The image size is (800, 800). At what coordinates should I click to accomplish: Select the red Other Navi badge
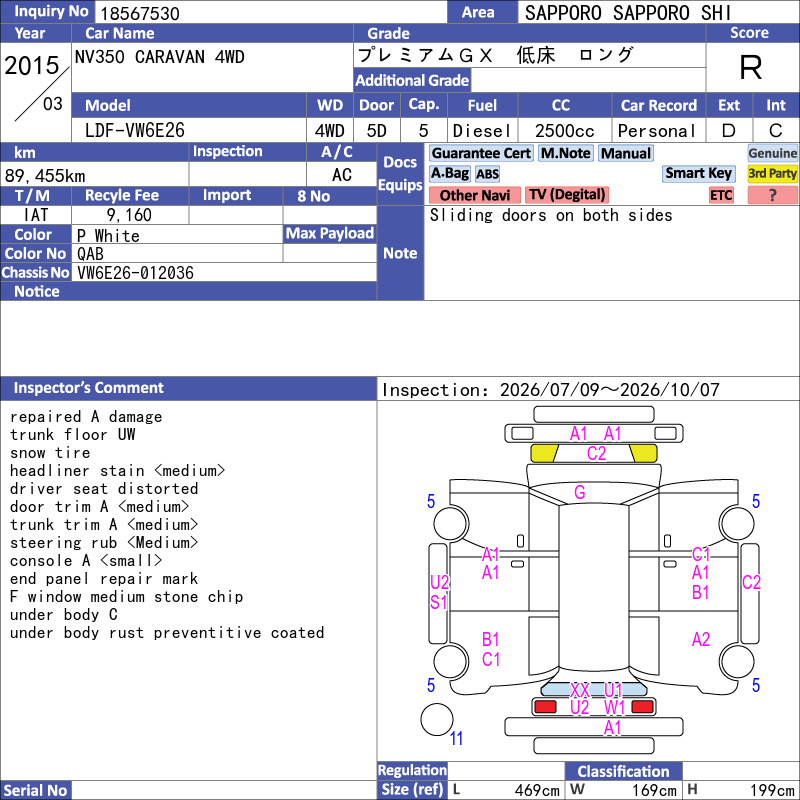point(474,195)
